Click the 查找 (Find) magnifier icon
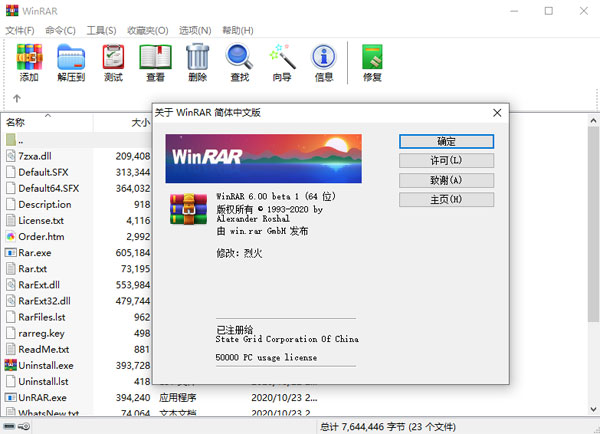The height and width of the screenshot is (434, 600). pyautogui.click(x=239, y=61)
